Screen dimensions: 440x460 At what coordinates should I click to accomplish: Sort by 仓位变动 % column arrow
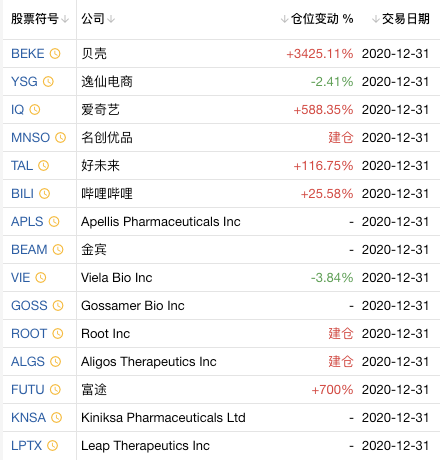pos(284,19)
